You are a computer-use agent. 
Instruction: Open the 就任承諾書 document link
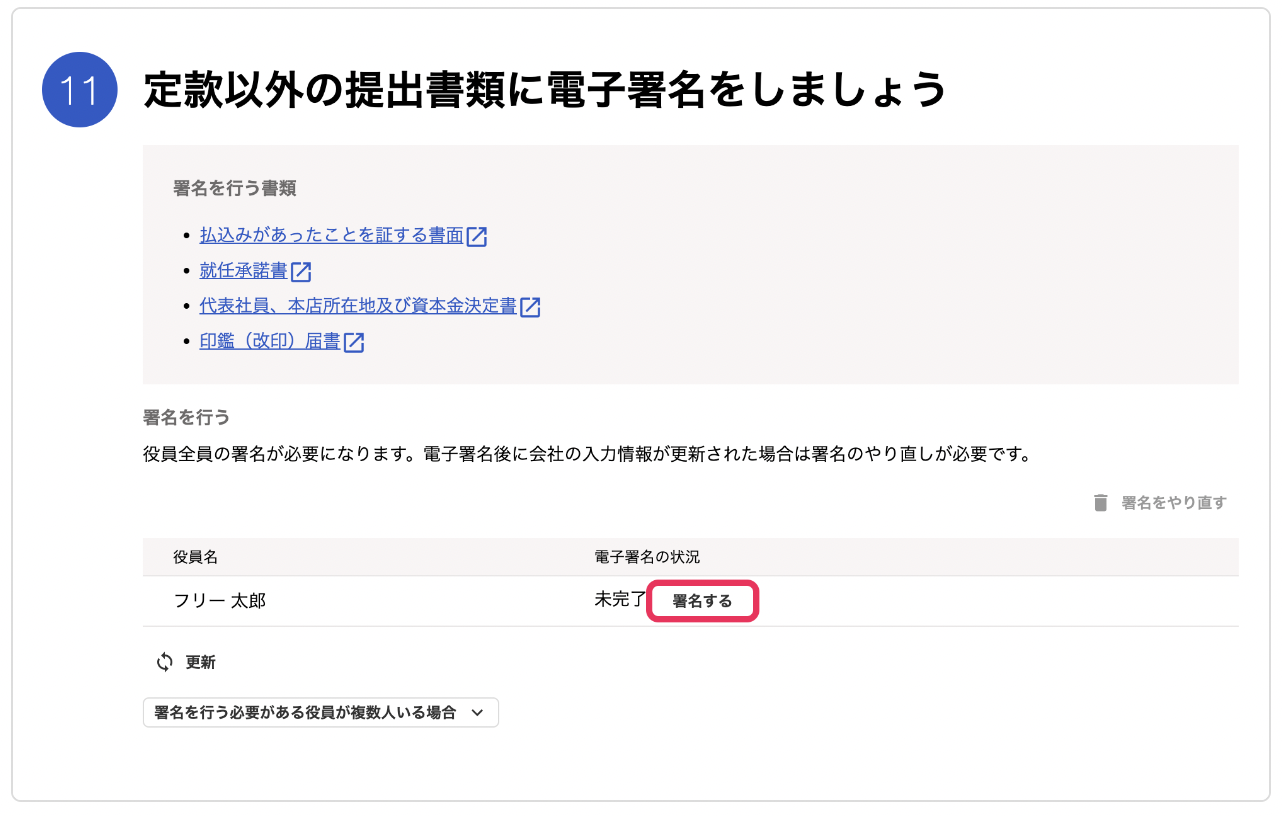point(244,271)
